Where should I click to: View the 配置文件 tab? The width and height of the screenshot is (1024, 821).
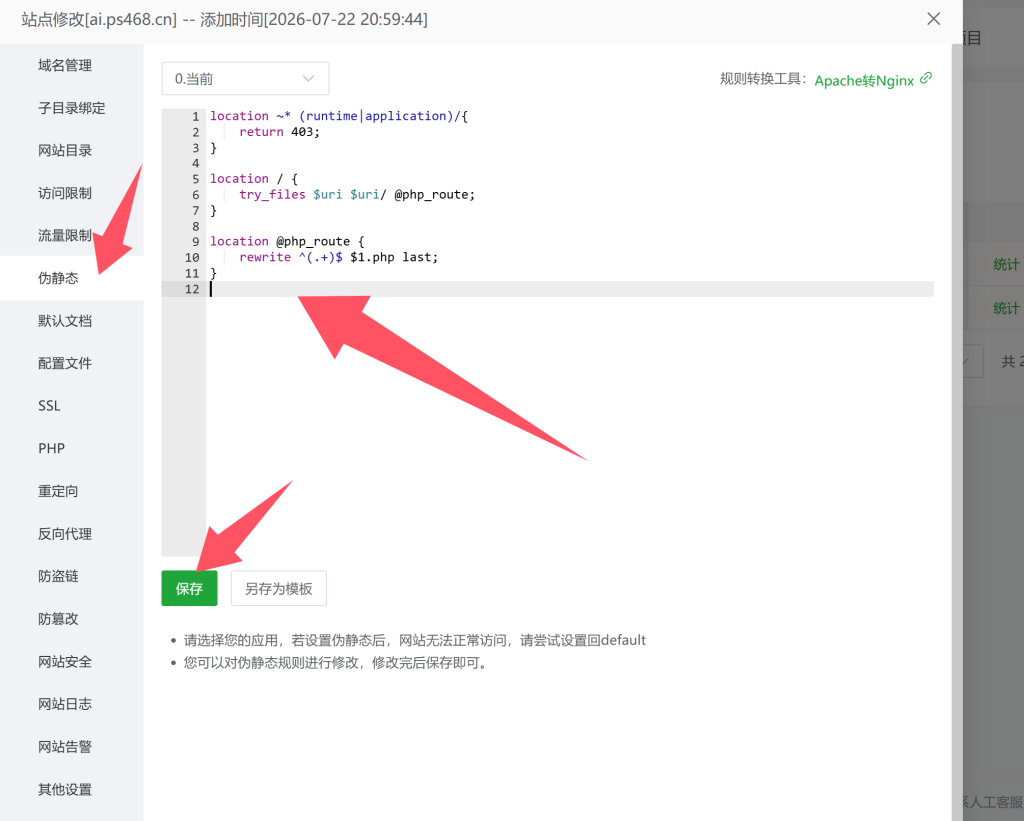65,363
